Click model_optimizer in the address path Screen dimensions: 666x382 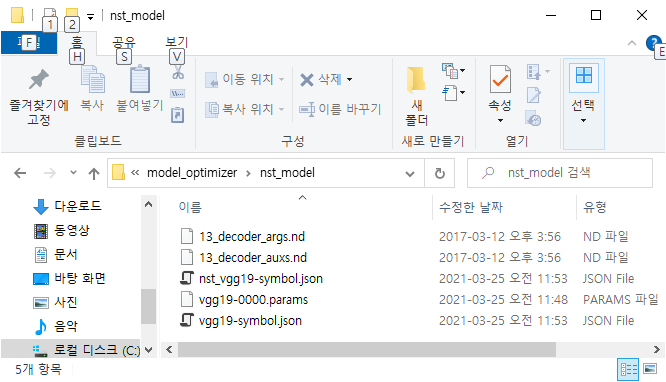coord(192,173)
